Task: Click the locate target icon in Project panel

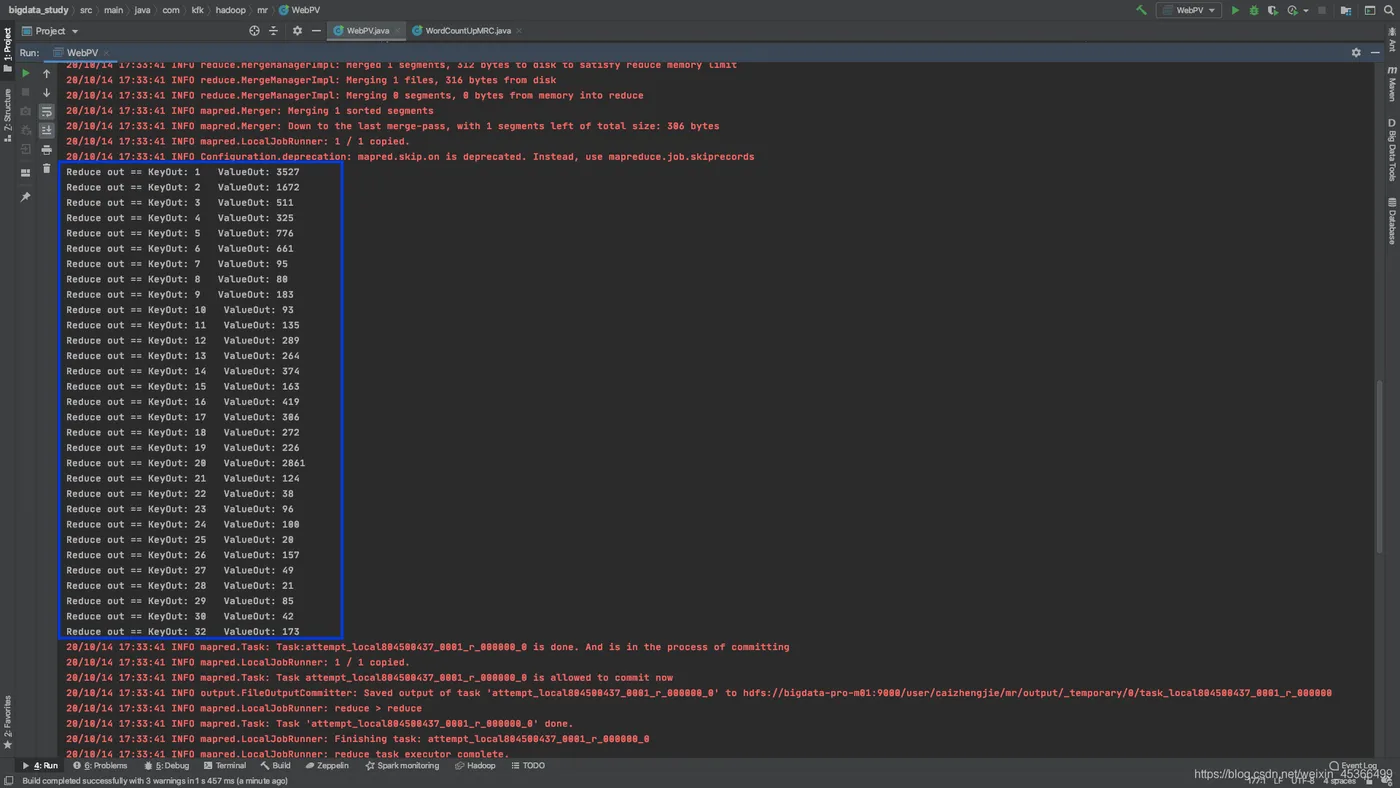Action: pos(254,31)
